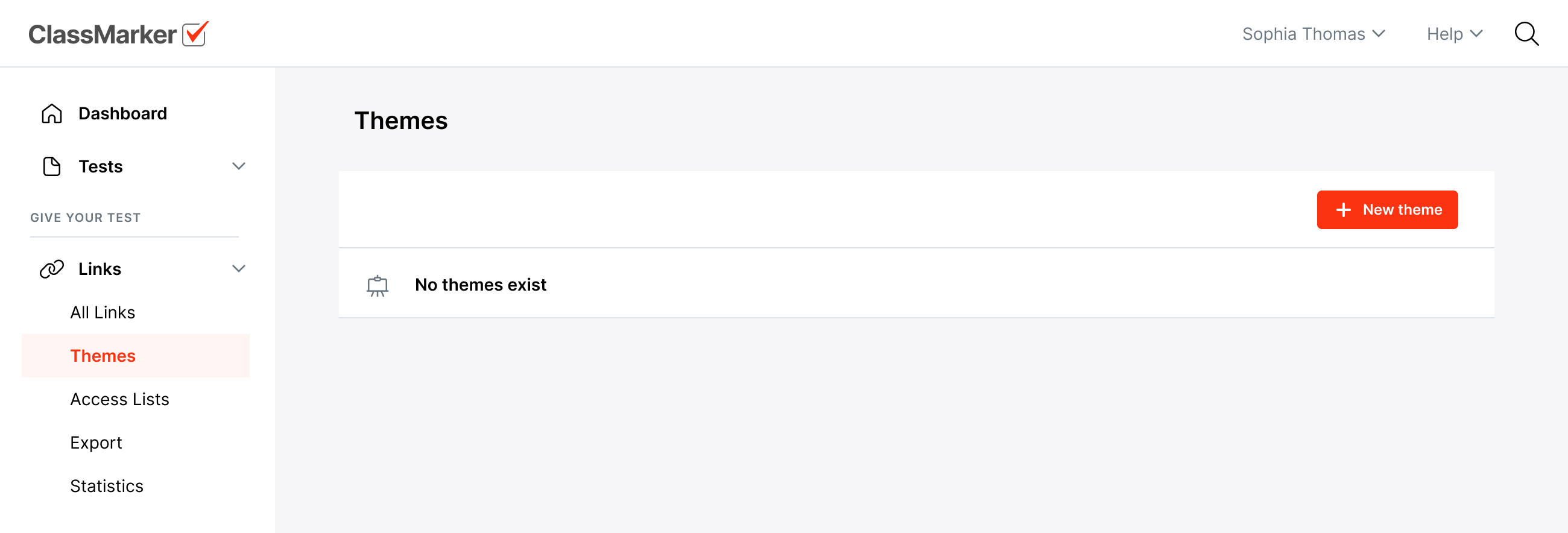Click the ClassMarker wordmark text
The width and height of the screenshot is (1568, 533).
tap(103, 34)
